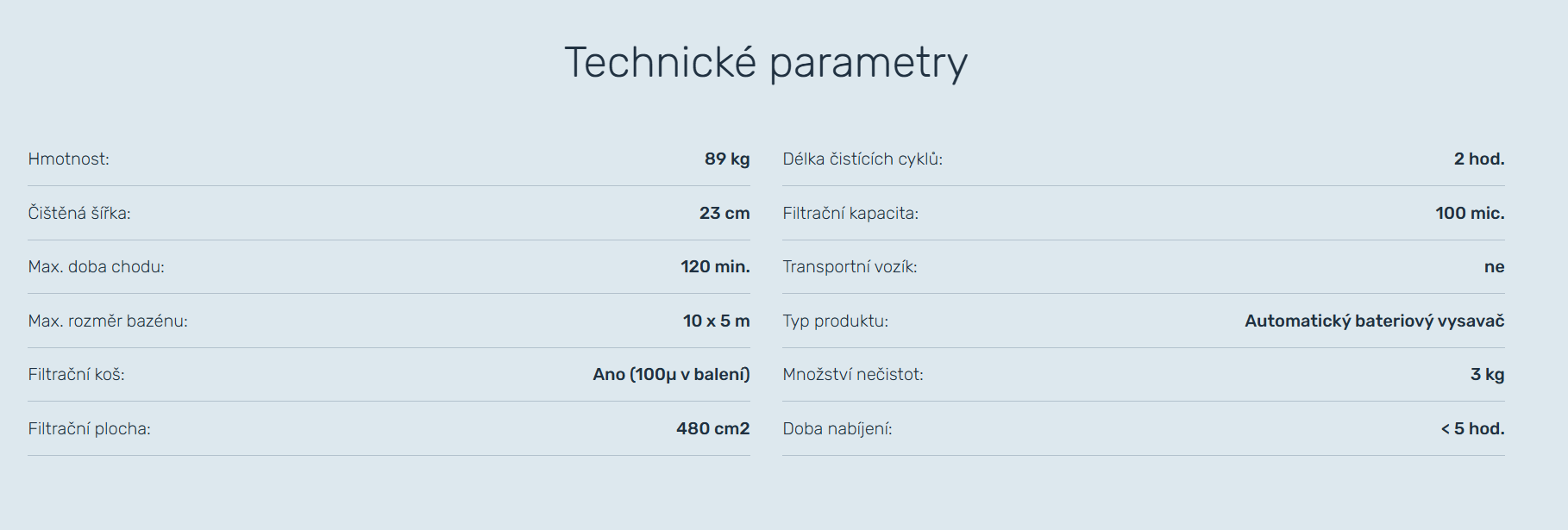Select the 2 hod. value
1568x530 pixels.
(1478, 159)
